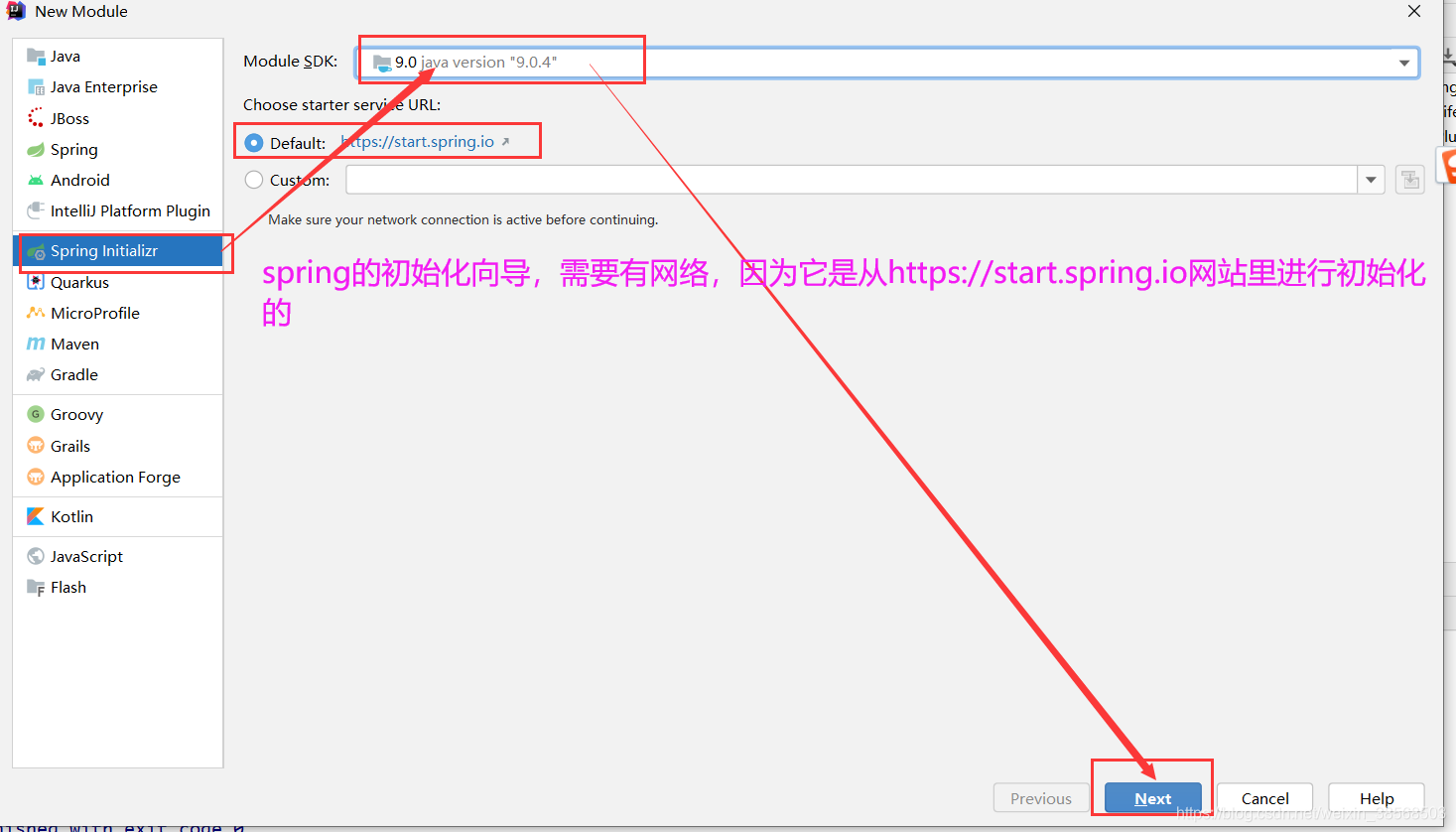The image size is (1456, 832).
Task: Select Java Enterprise module type
Action: point(118,87)
